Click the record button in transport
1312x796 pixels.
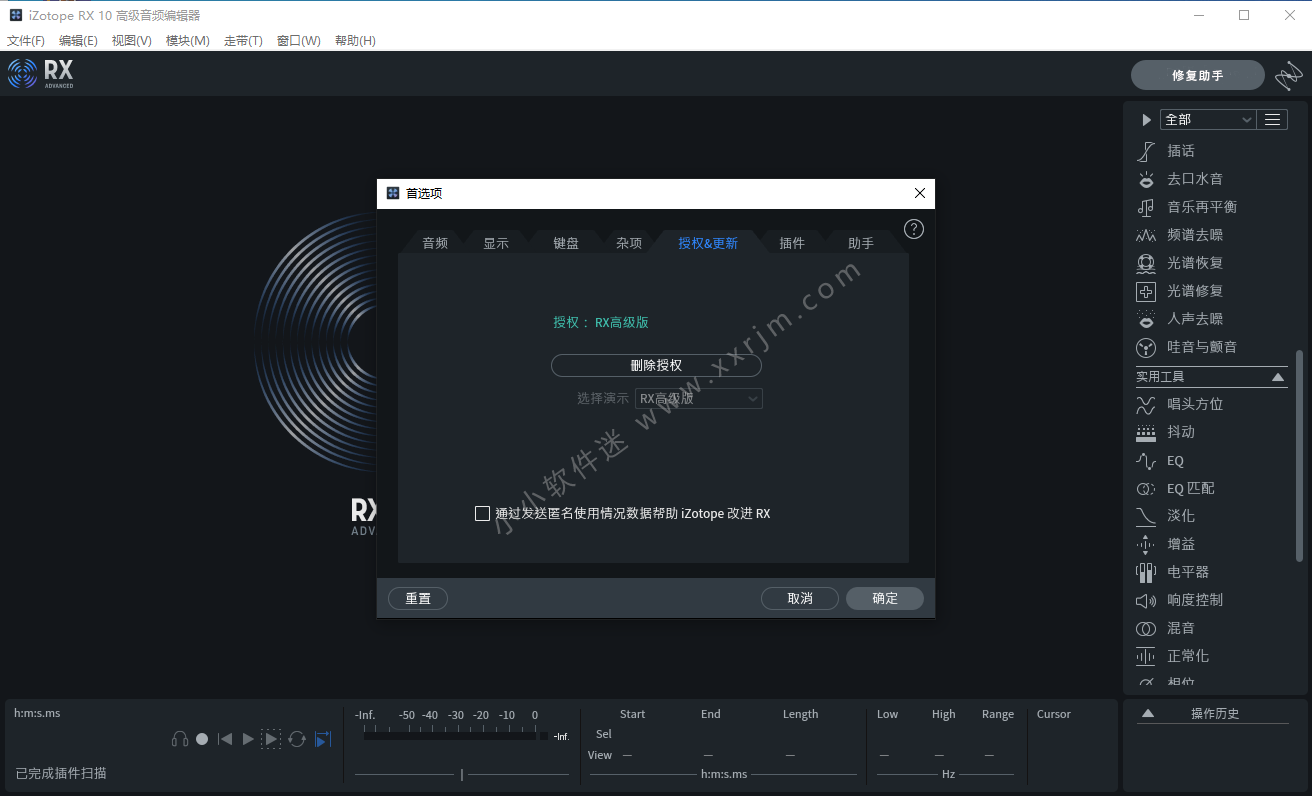pos(202,739)
